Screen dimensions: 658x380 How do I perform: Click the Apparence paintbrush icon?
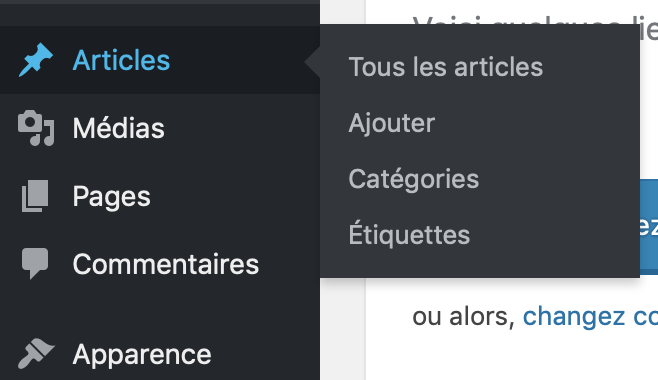[x=36, y=353]
